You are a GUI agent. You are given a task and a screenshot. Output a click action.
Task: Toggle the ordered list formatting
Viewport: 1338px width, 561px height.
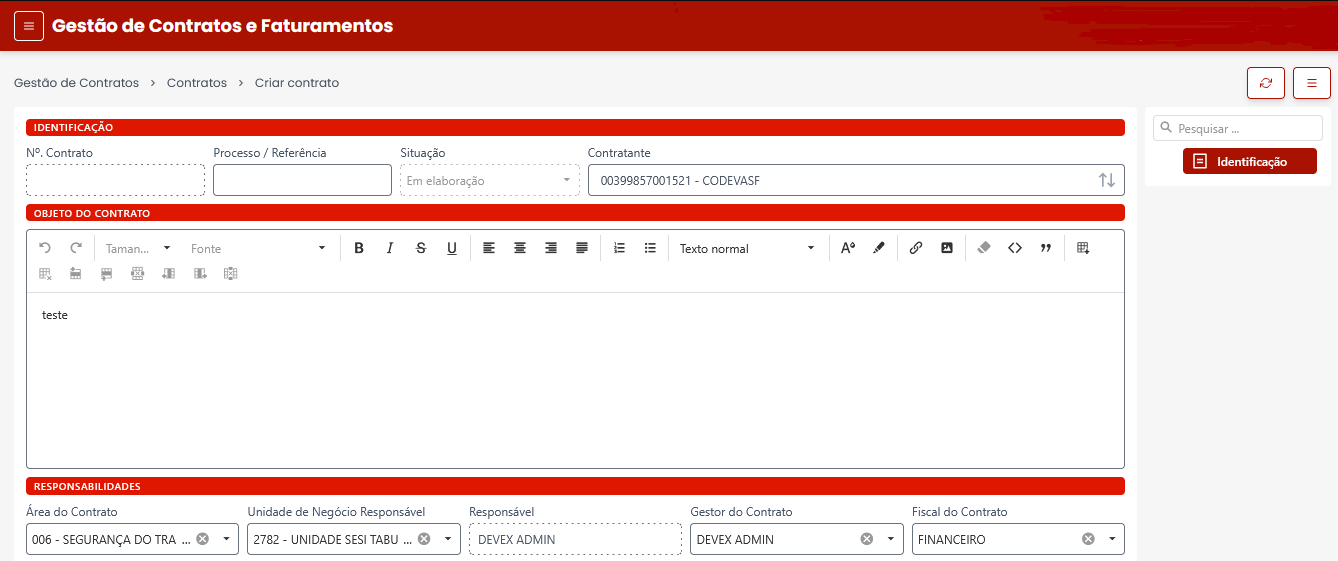tap(619, 248)
